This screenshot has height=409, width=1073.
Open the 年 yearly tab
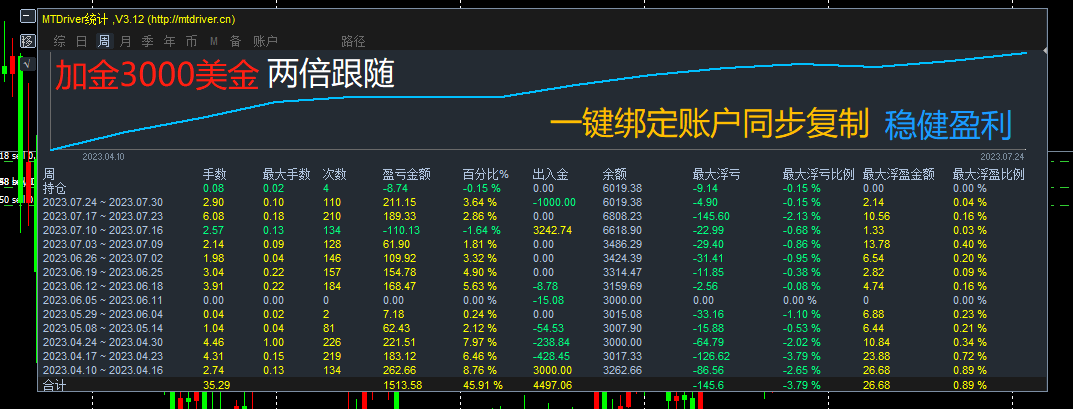click(x=170, y=42)
